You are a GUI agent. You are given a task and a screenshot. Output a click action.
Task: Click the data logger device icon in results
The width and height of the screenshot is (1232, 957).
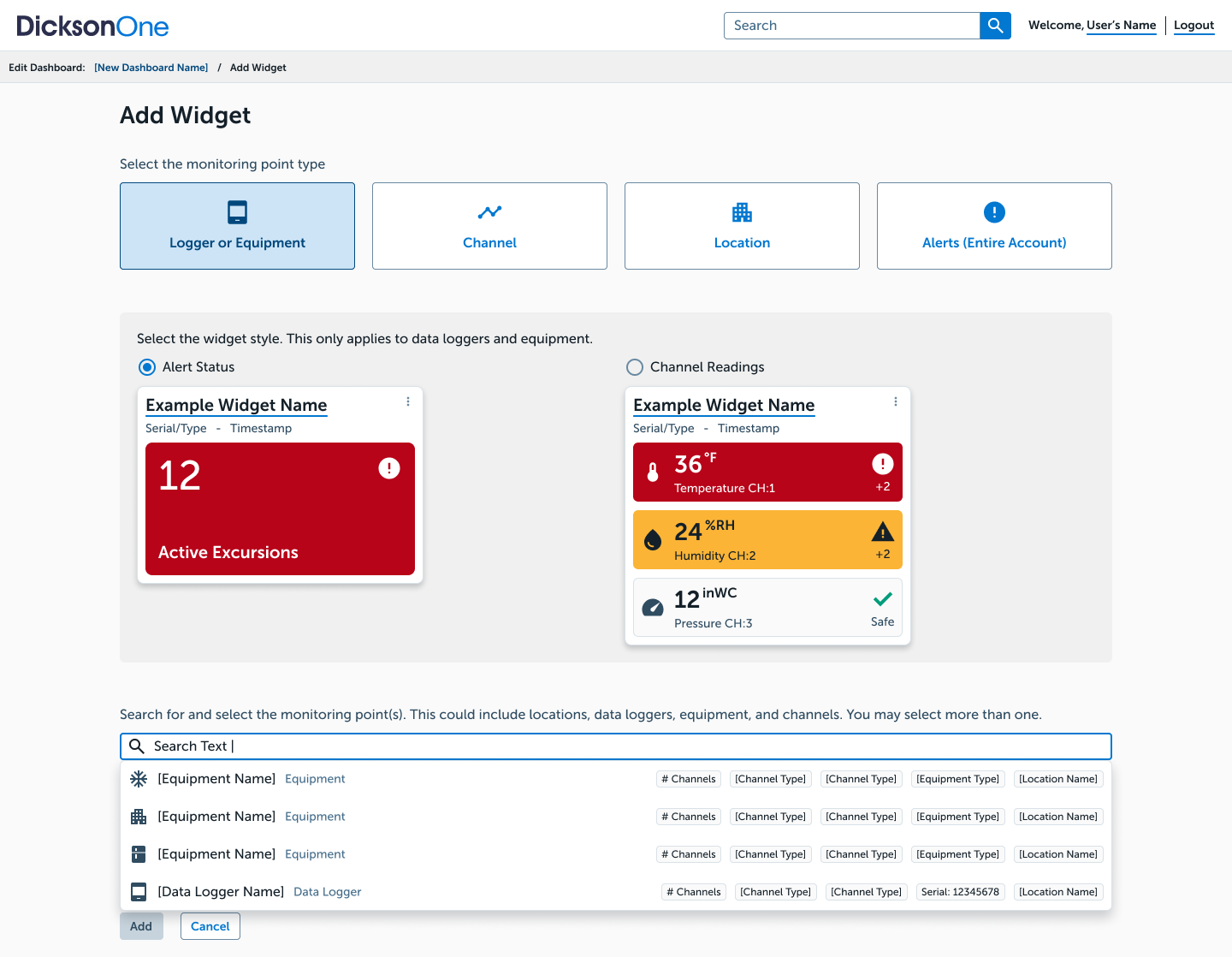point(139,892)
